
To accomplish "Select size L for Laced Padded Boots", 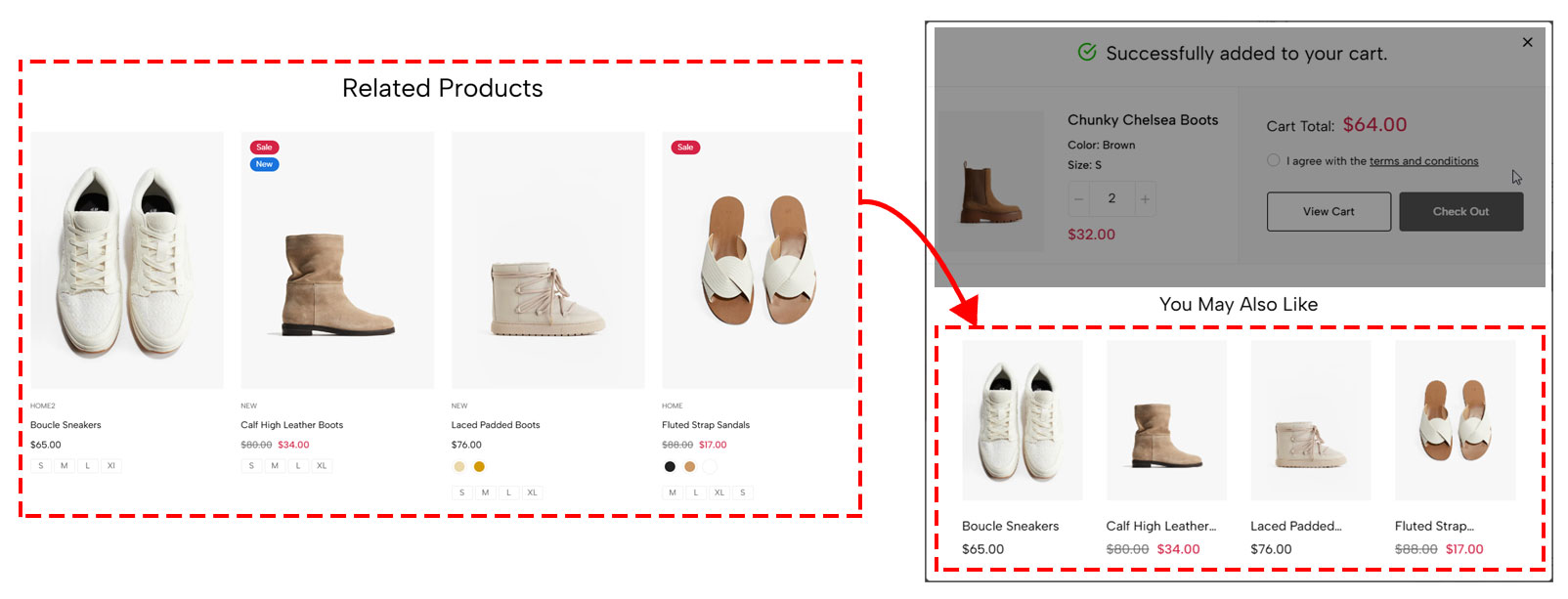I will tap(508, 492).
